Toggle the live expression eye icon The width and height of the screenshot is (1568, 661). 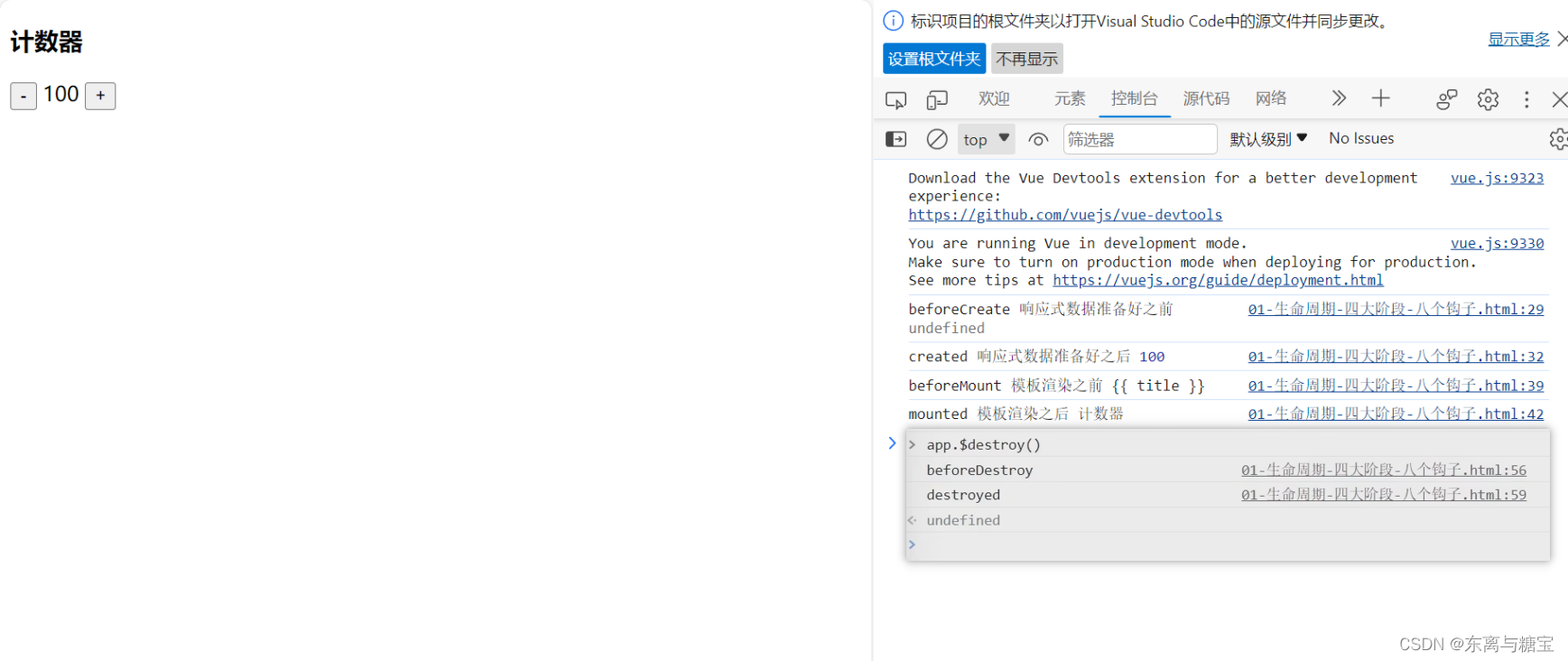[x=1038, y=139]
